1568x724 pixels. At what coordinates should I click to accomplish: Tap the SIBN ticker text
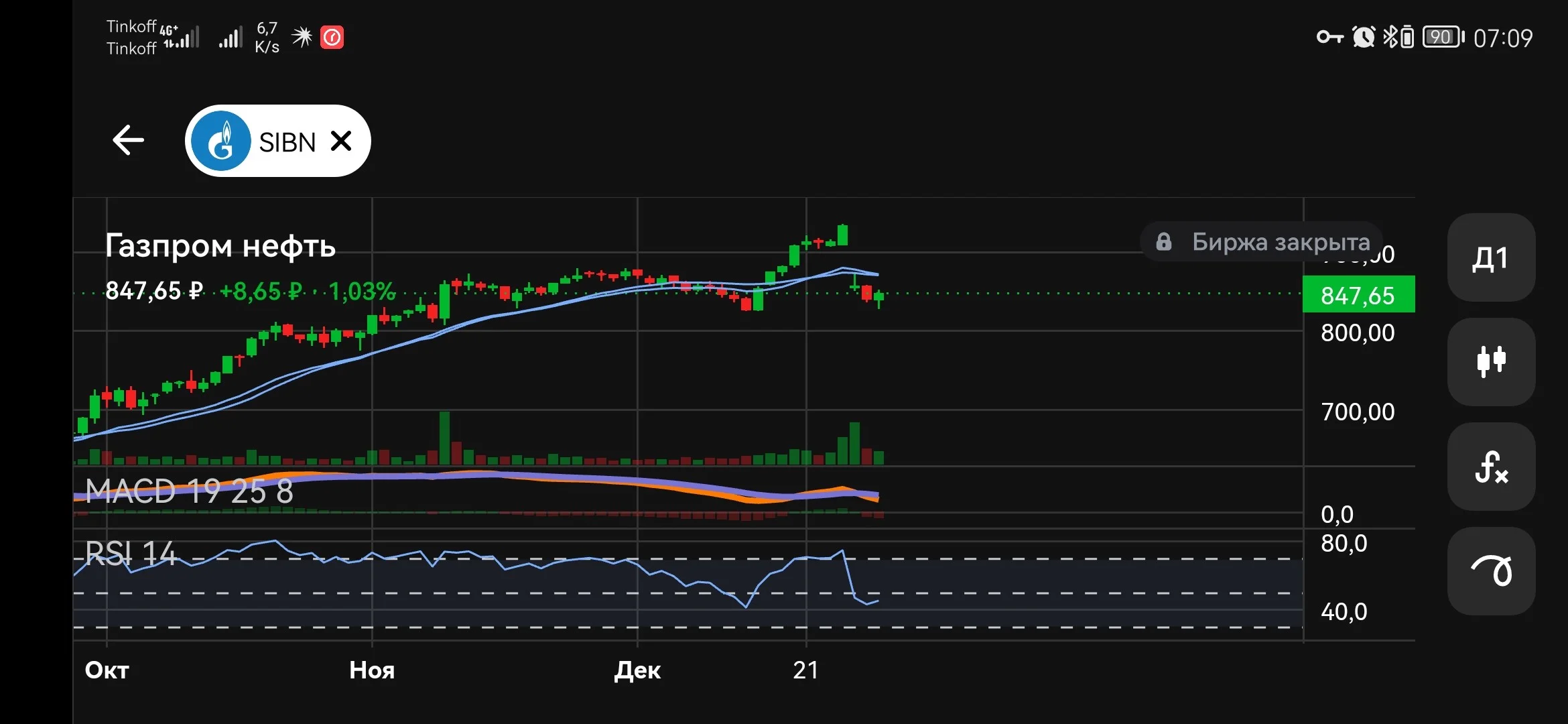(x=287, y=142)
